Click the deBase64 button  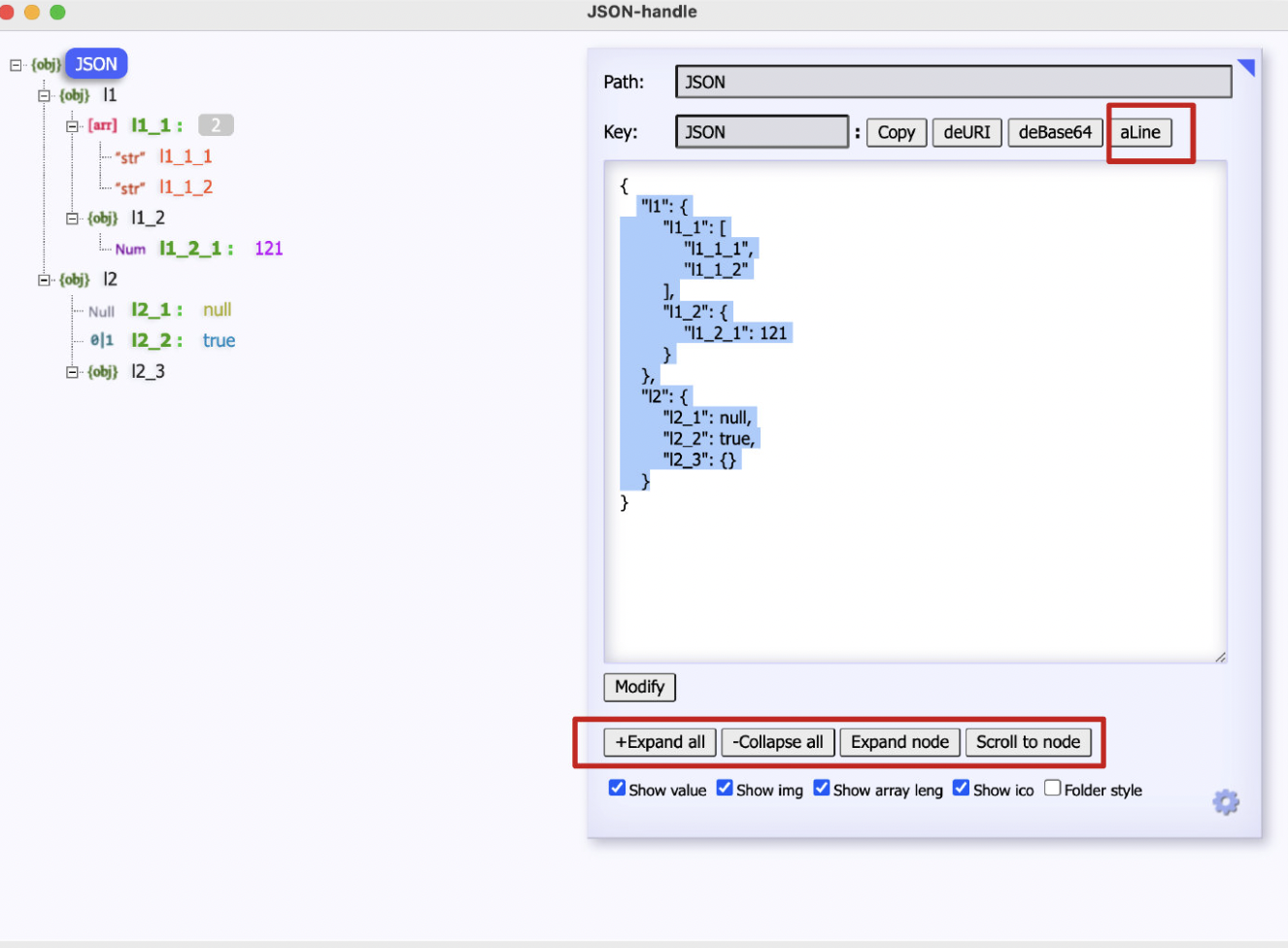(1055, 132)
